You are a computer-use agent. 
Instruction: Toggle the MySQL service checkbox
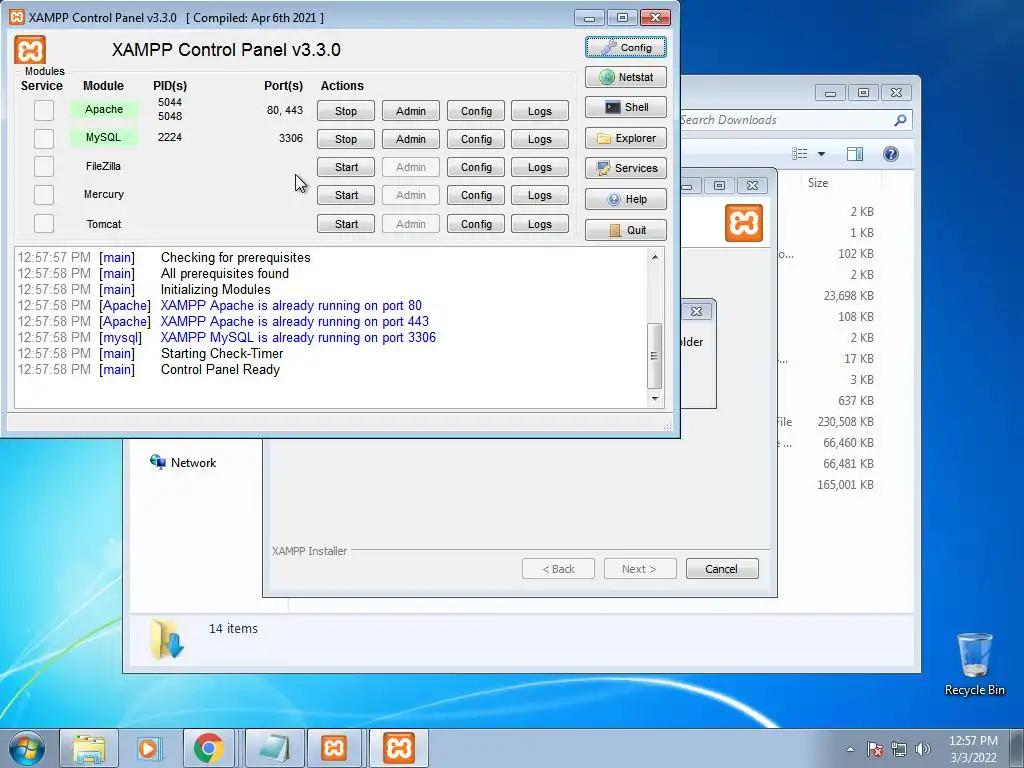point(44,138)
